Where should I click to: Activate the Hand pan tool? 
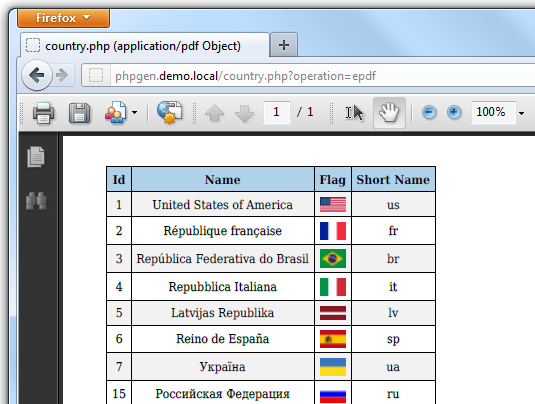pos(389,113)
